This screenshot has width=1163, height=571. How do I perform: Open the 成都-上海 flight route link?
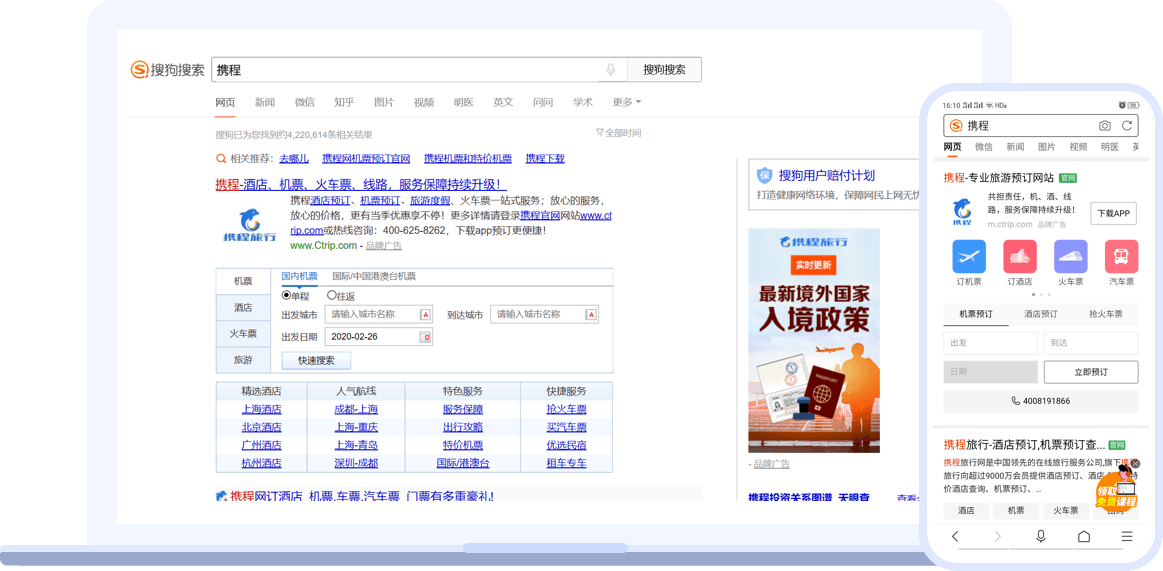pos(356,409)
